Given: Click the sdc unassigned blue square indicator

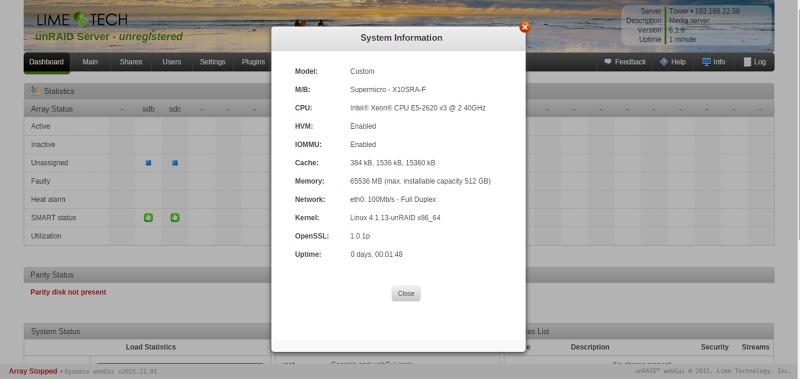Looking at the screenshot, I should pyautogui.click(x=175, y=163).
